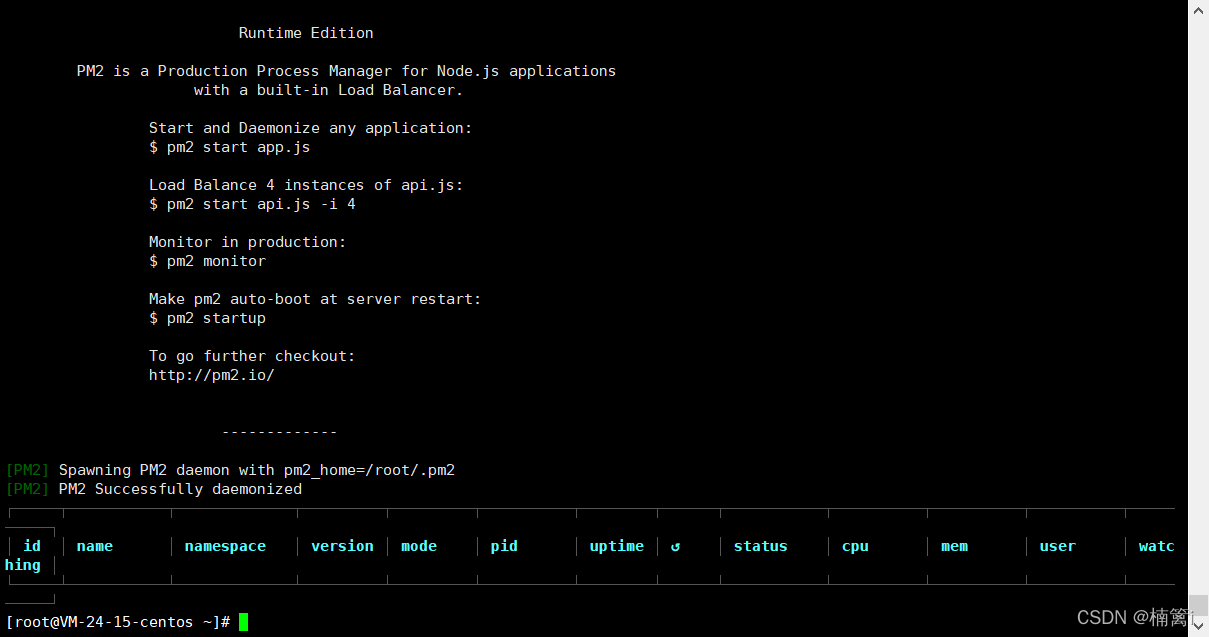
Task: Click the restart count symbol column header
Action: (x=676, y=546)
